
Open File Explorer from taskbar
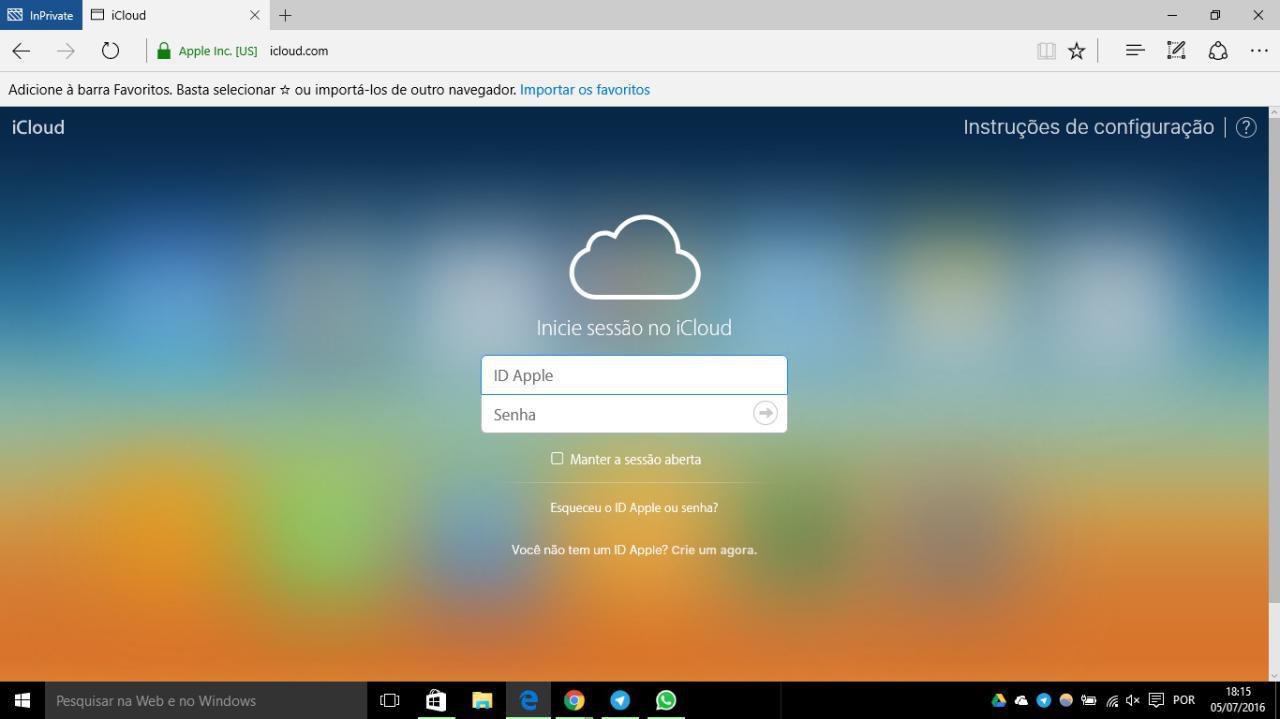[482, 700]
